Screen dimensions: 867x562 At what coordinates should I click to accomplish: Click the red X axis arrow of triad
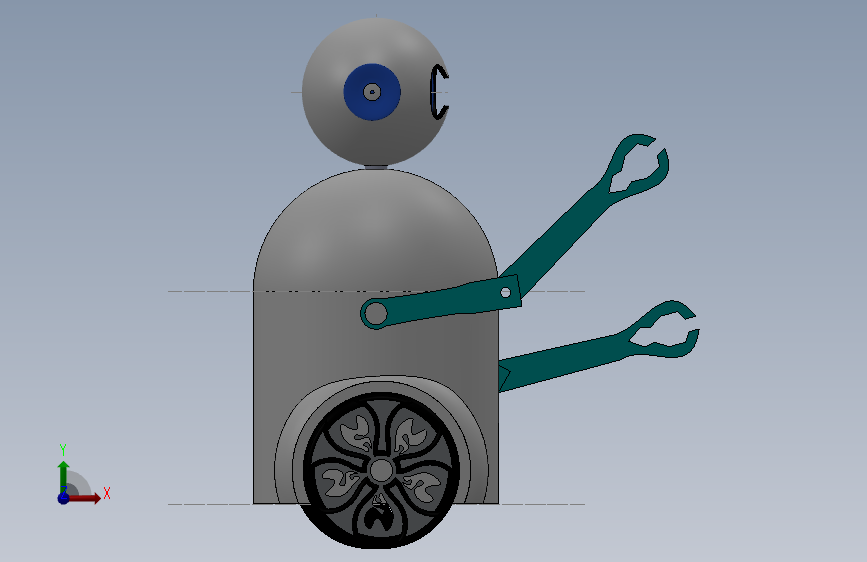[x=84, y=498]
